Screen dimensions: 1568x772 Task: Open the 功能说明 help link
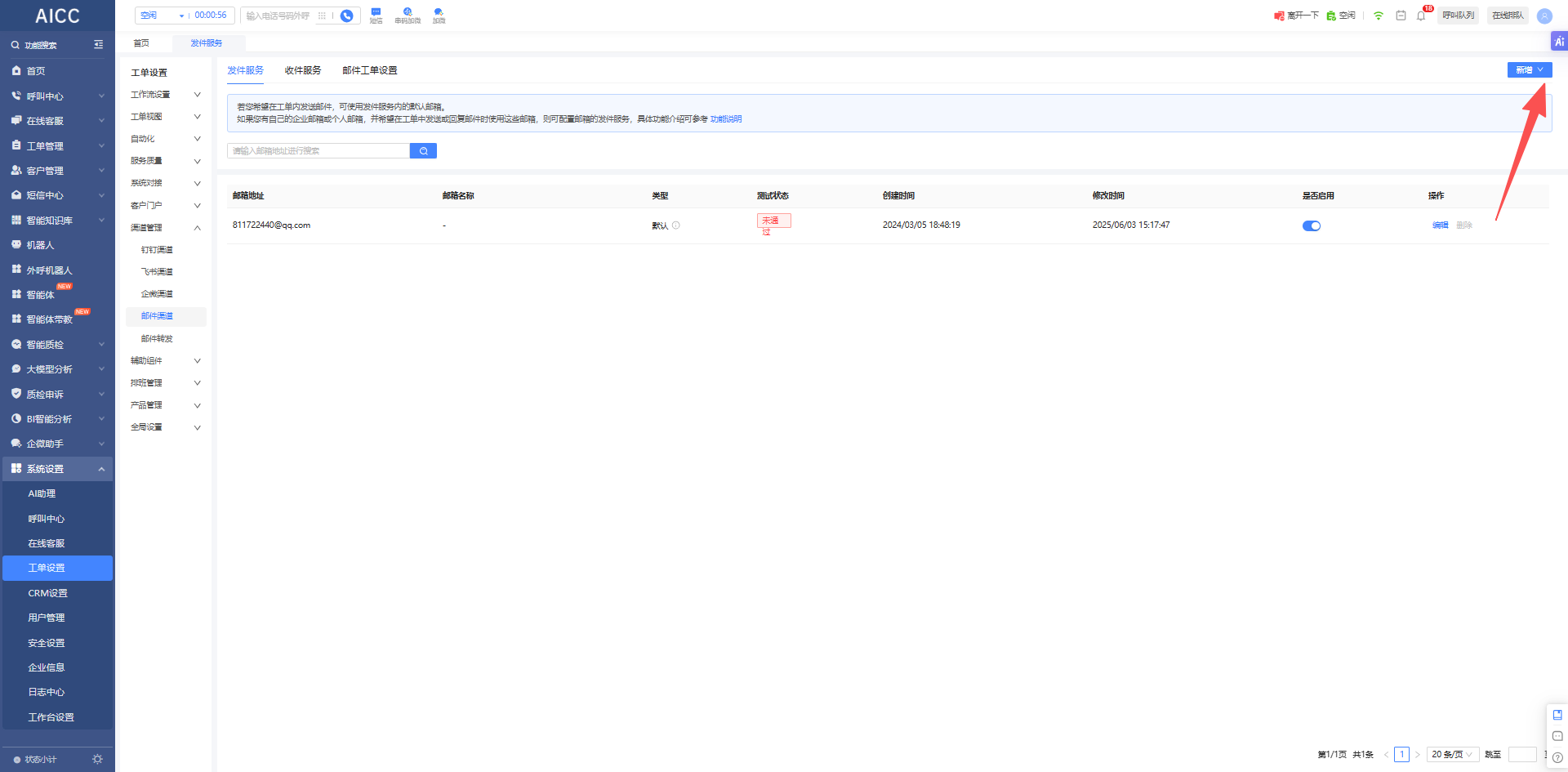[x=726, y=119]
